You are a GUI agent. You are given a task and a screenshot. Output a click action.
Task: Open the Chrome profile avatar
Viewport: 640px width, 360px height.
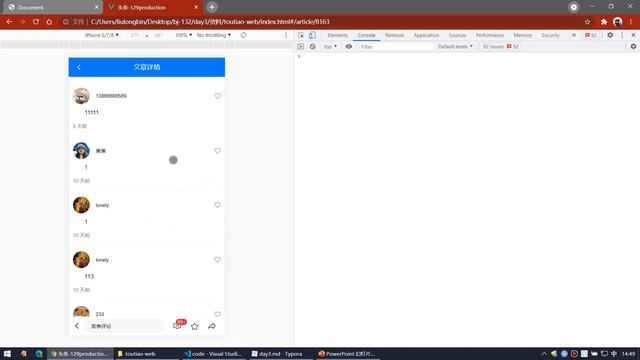pos(618,22)
